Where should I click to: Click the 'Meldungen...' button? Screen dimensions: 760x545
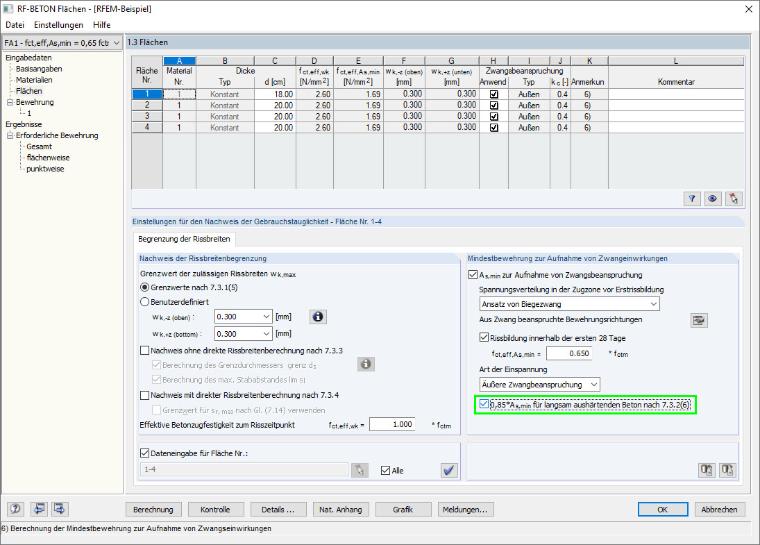(465, 510)
